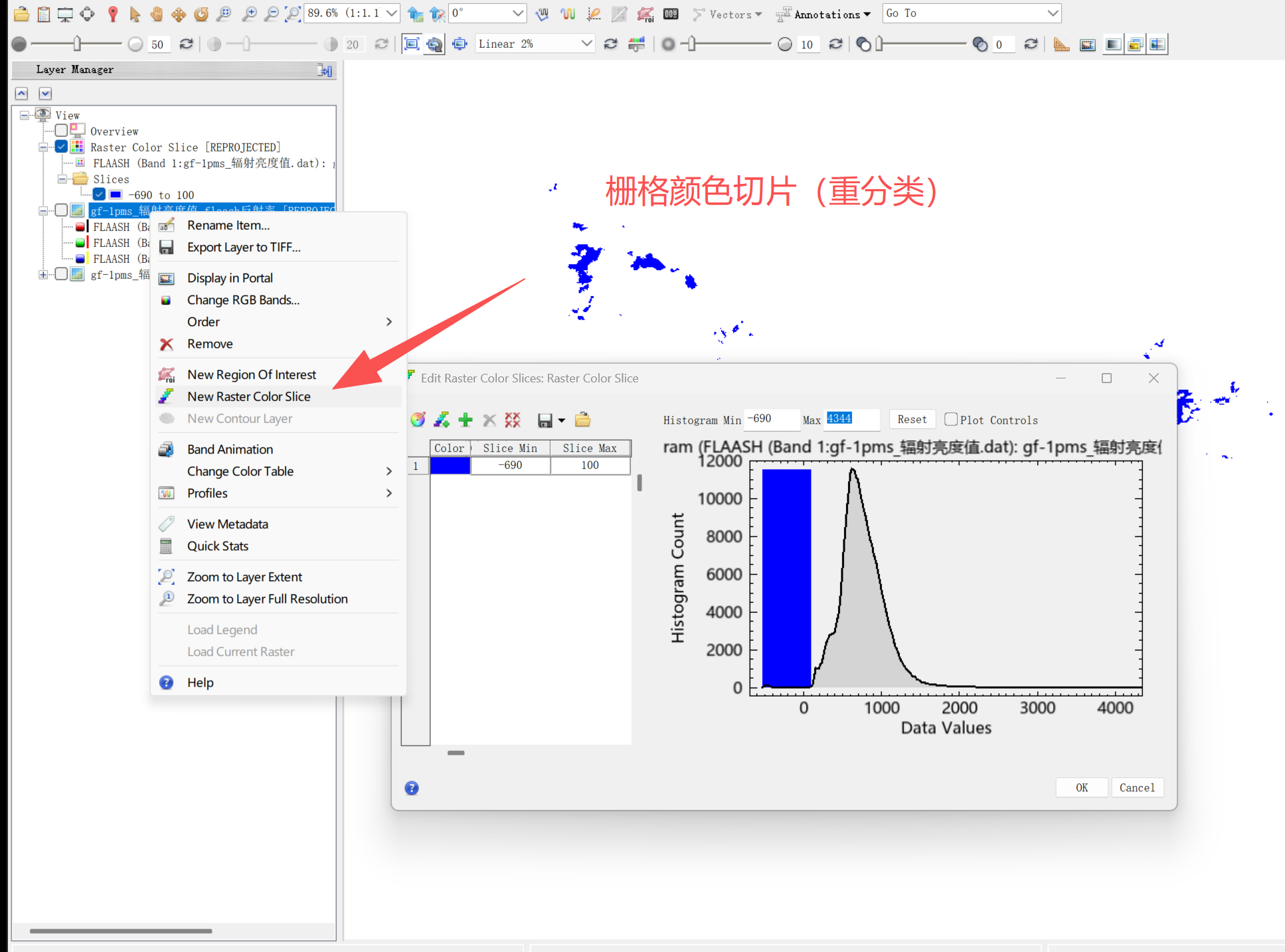Click the open folder icon in slice dialog

pos(582,420)
